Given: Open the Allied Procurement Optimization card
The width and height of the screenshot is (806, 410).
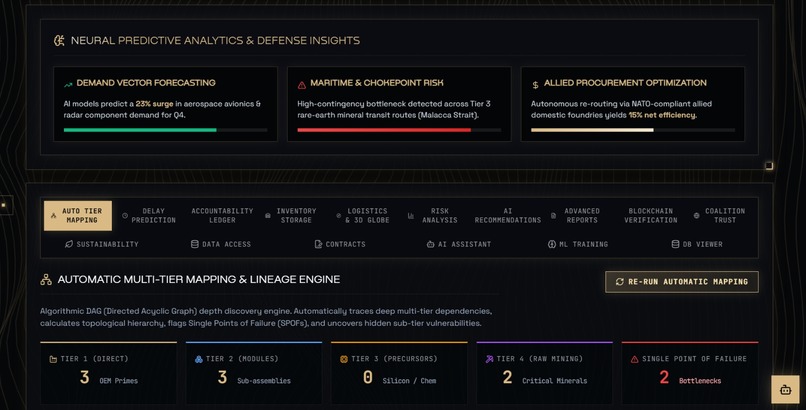Looking at the screenshot, I should pos(633,104).
